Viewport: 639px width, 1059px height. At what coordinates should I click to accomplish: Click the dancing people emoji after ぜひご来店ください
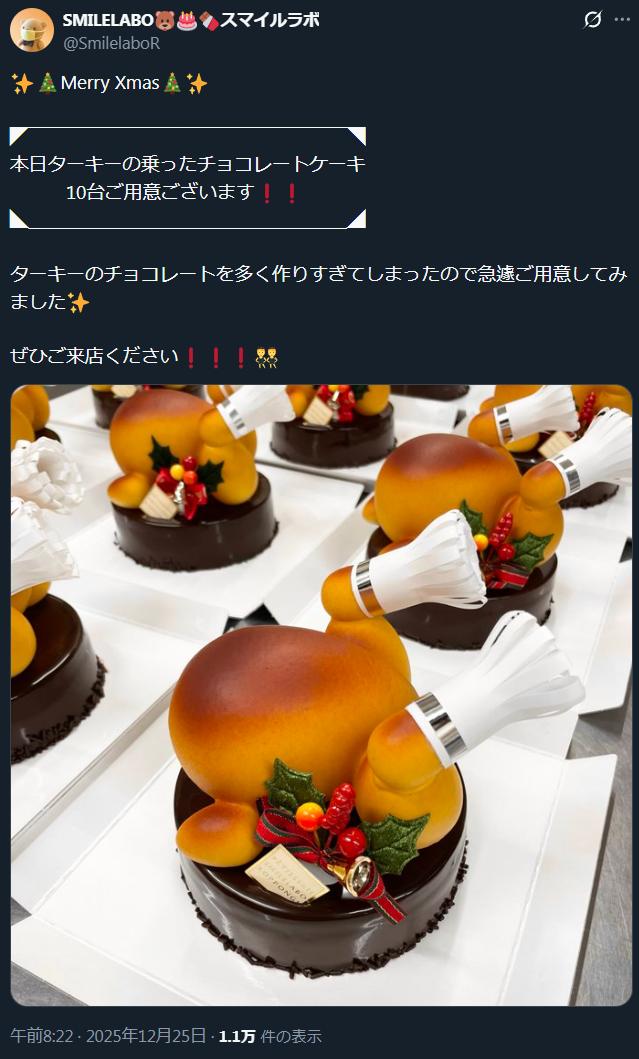[266, 357]
